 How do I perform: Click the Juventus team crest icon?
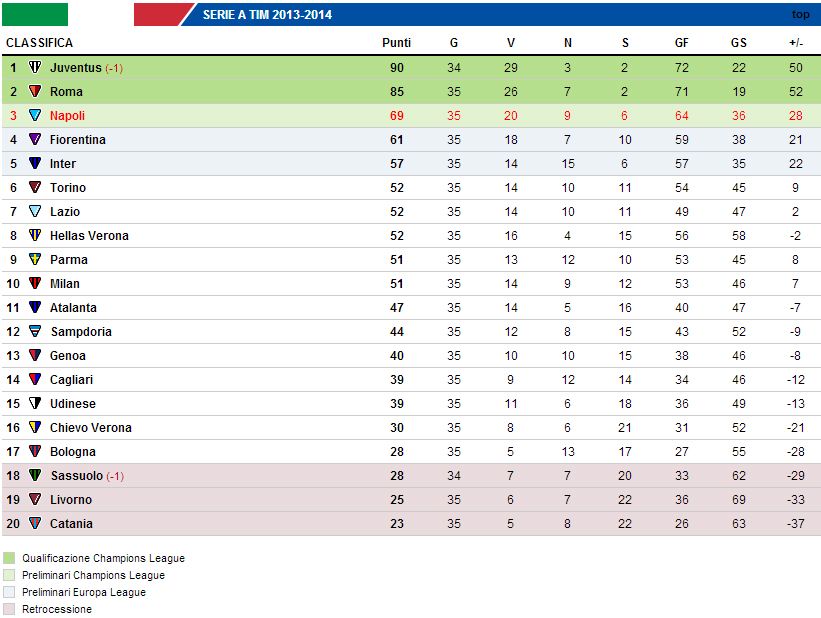pyautogui.click(x=35, y=67)
